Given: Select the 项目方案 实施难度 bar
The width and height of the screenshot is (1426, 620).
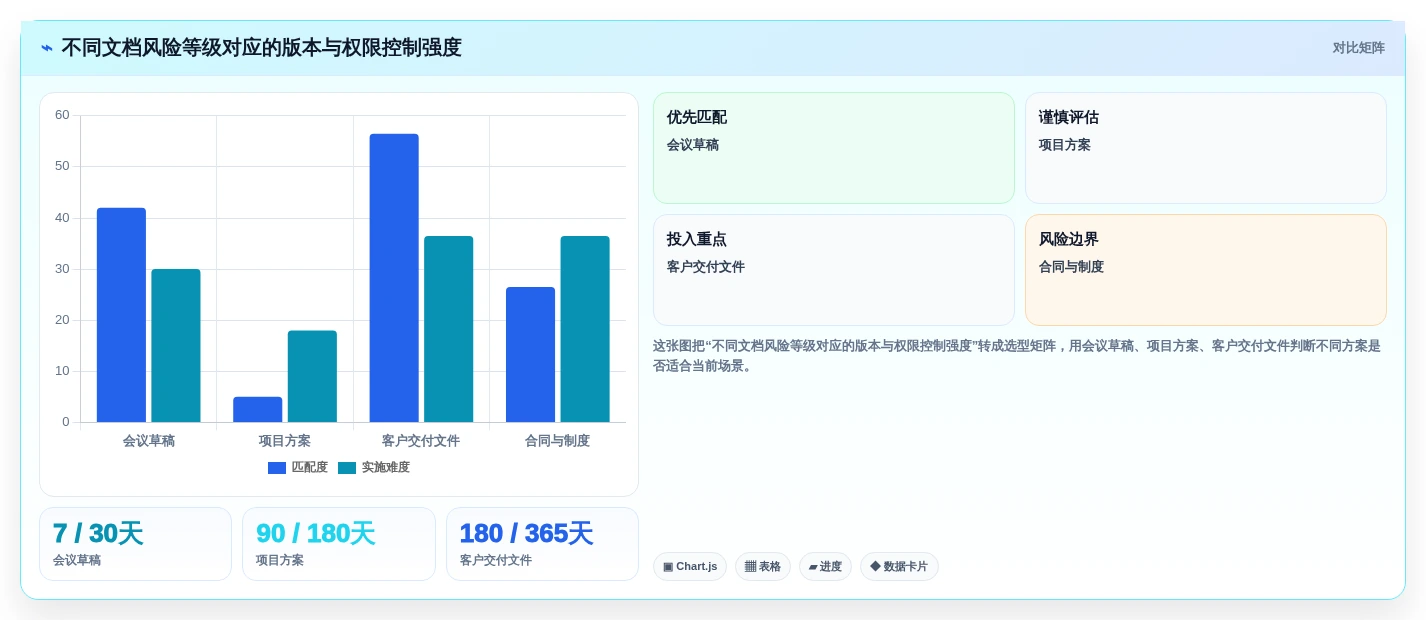Looking at the screenshot, I should (312, 376).
